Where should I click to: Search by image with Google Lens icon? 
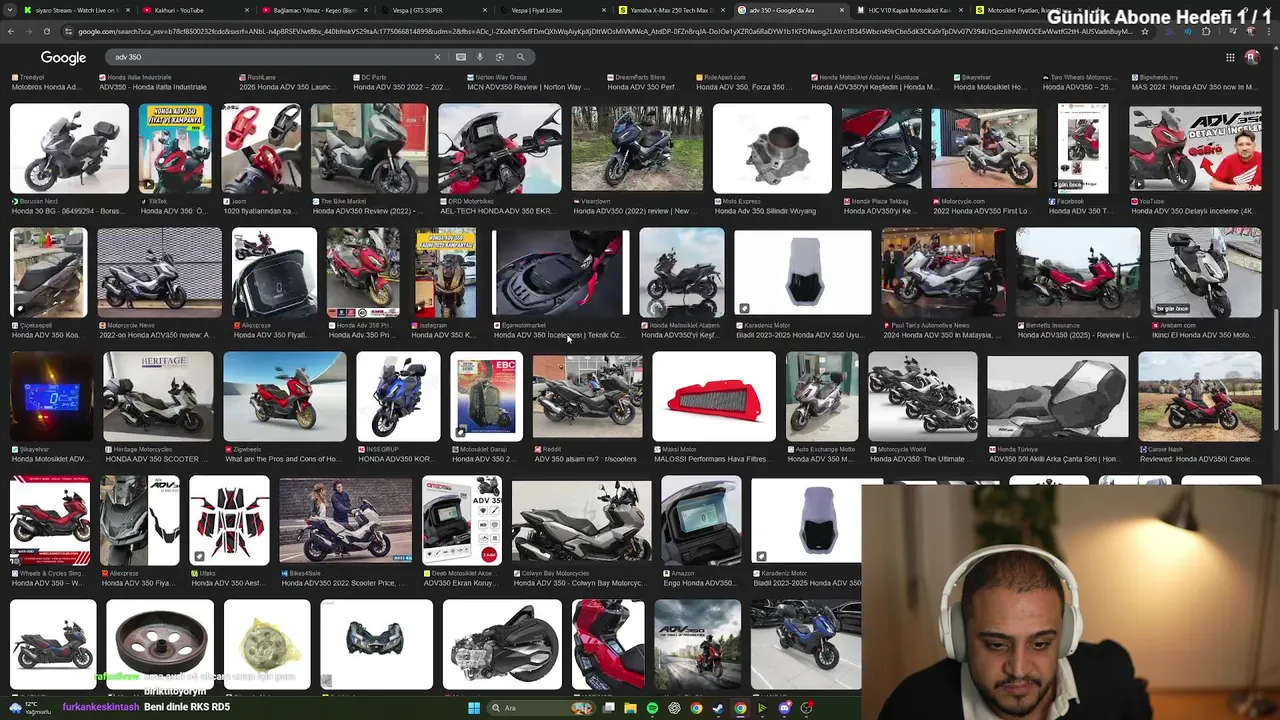click(x=500, y=57)
